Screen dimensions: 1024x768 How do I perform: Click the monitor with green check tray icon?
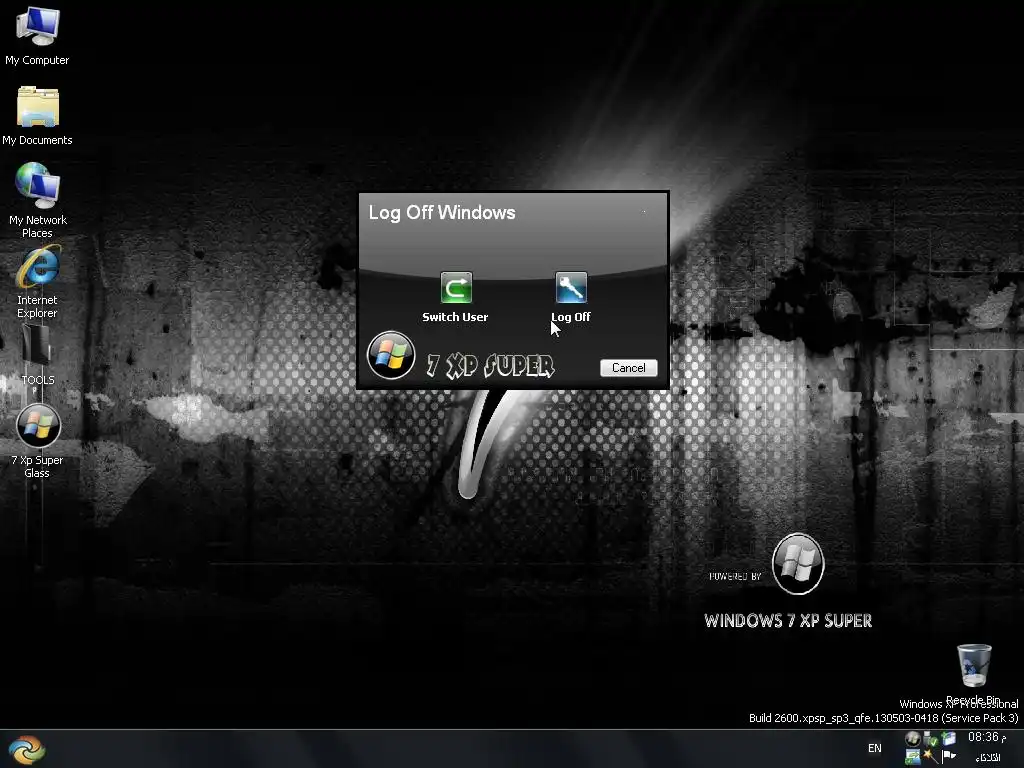pyautogui.click(x=912, y=757)
